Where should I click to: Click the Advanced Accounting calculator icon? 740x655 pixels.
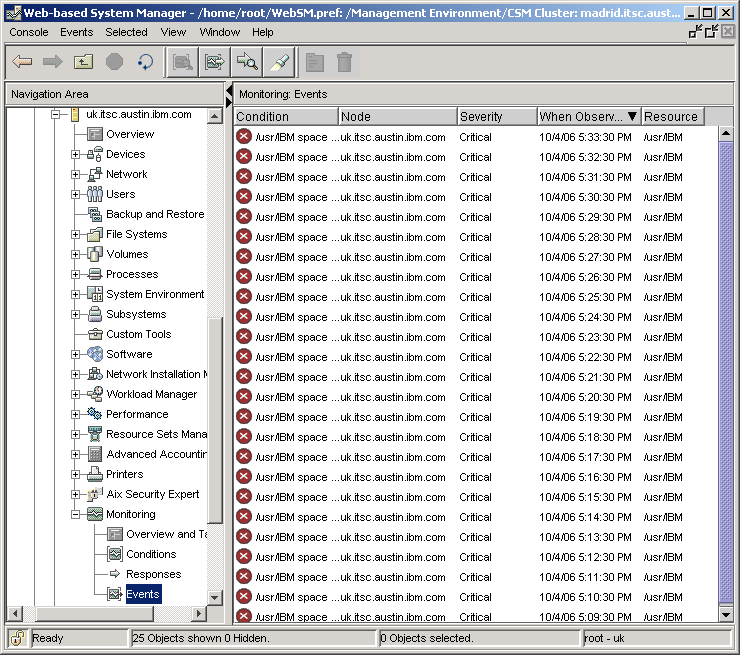pyautogui.click(x=94, y=454)
